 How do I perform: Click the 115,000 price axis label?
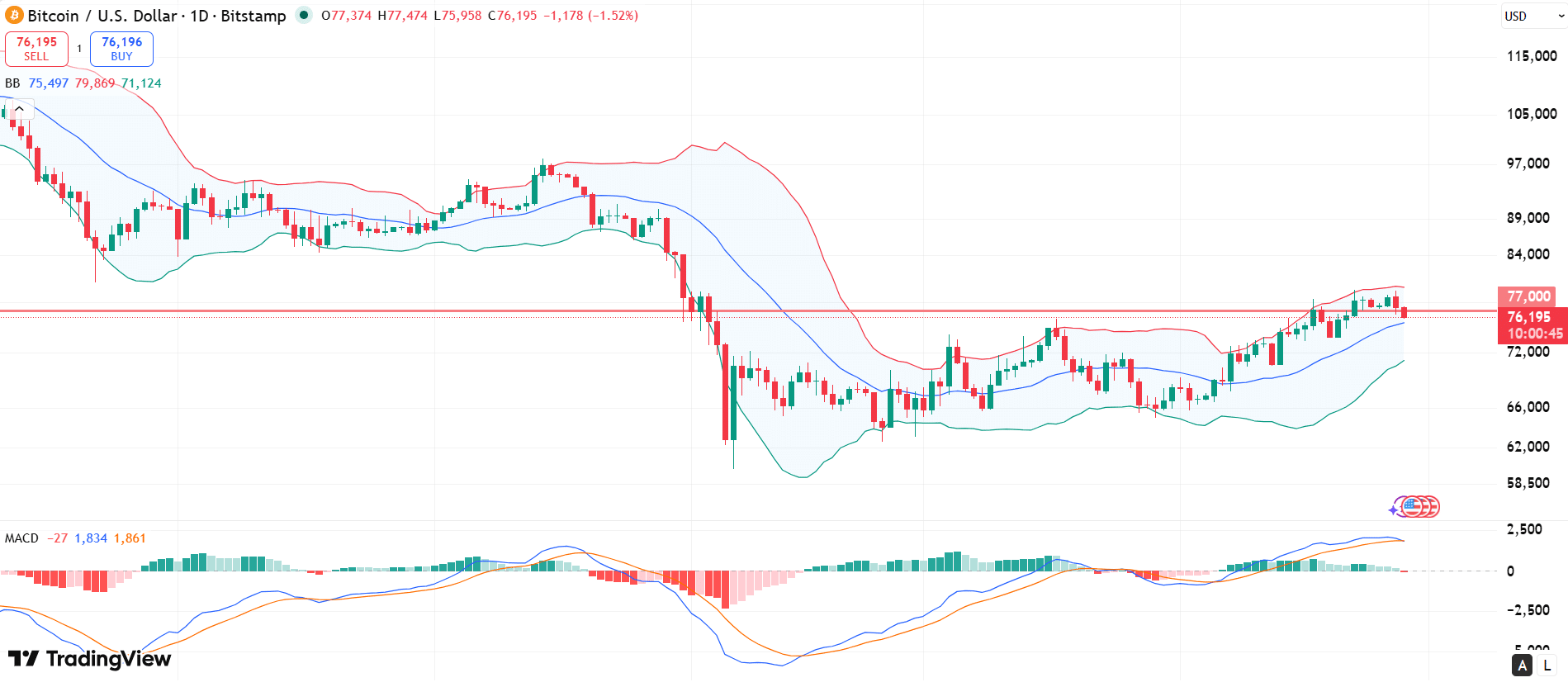point(1532,56)
